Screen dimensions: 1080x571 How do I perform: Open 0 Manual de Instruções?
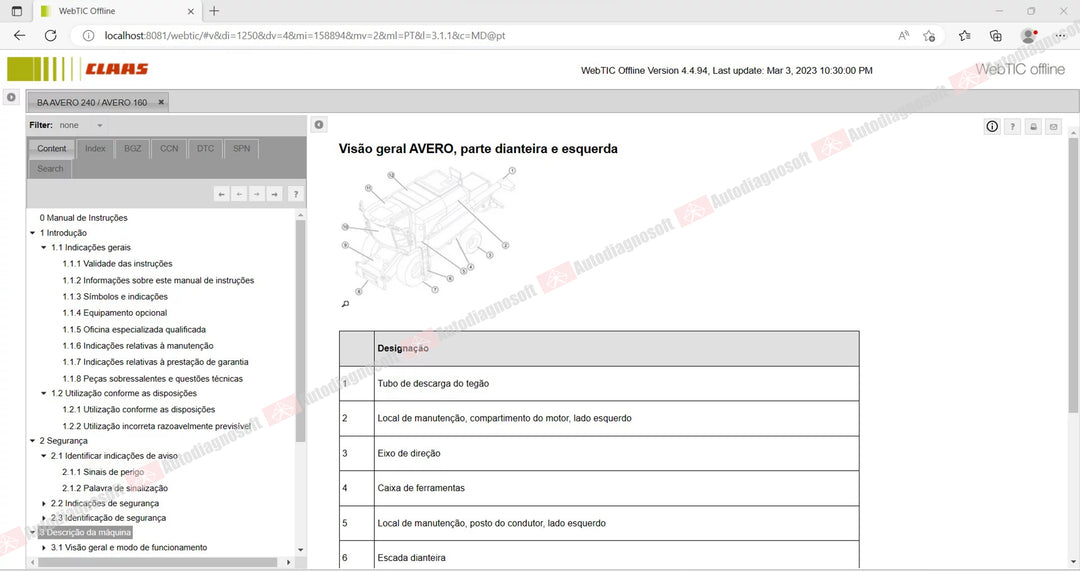click(x=83, y=218)
